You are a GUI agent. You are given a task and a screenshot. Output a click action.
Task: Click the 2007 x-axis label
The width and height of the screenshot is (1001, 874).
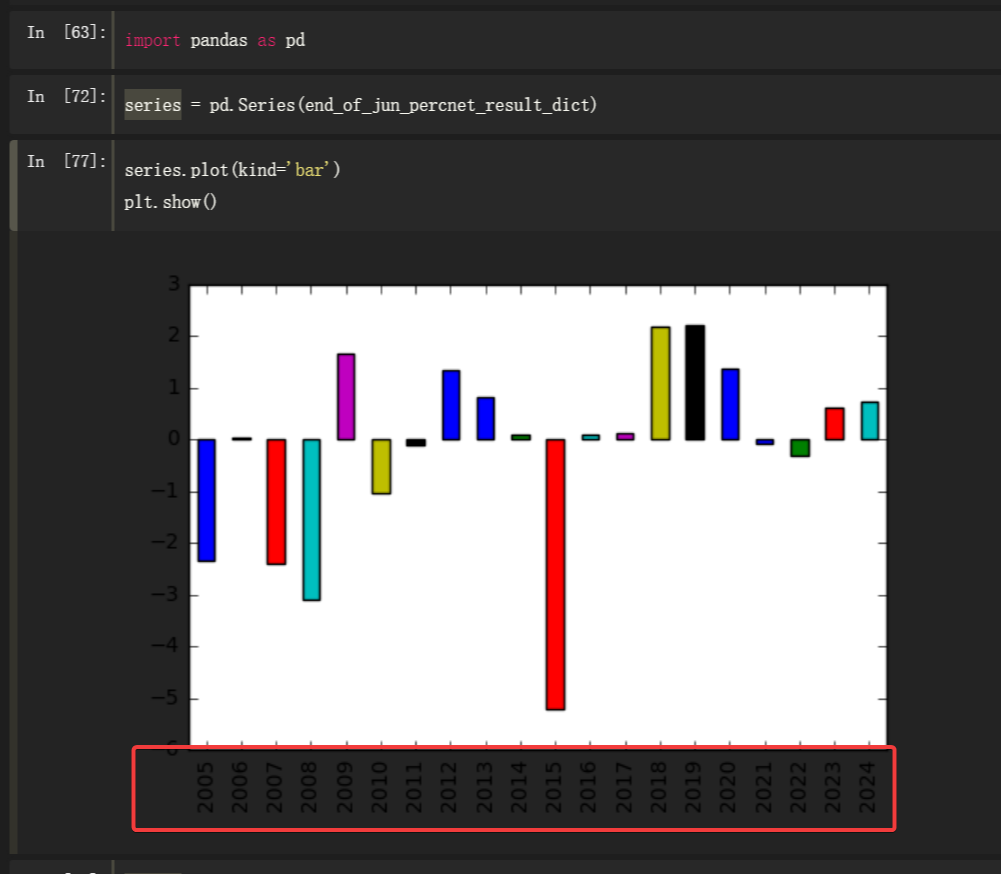[275, 787]
